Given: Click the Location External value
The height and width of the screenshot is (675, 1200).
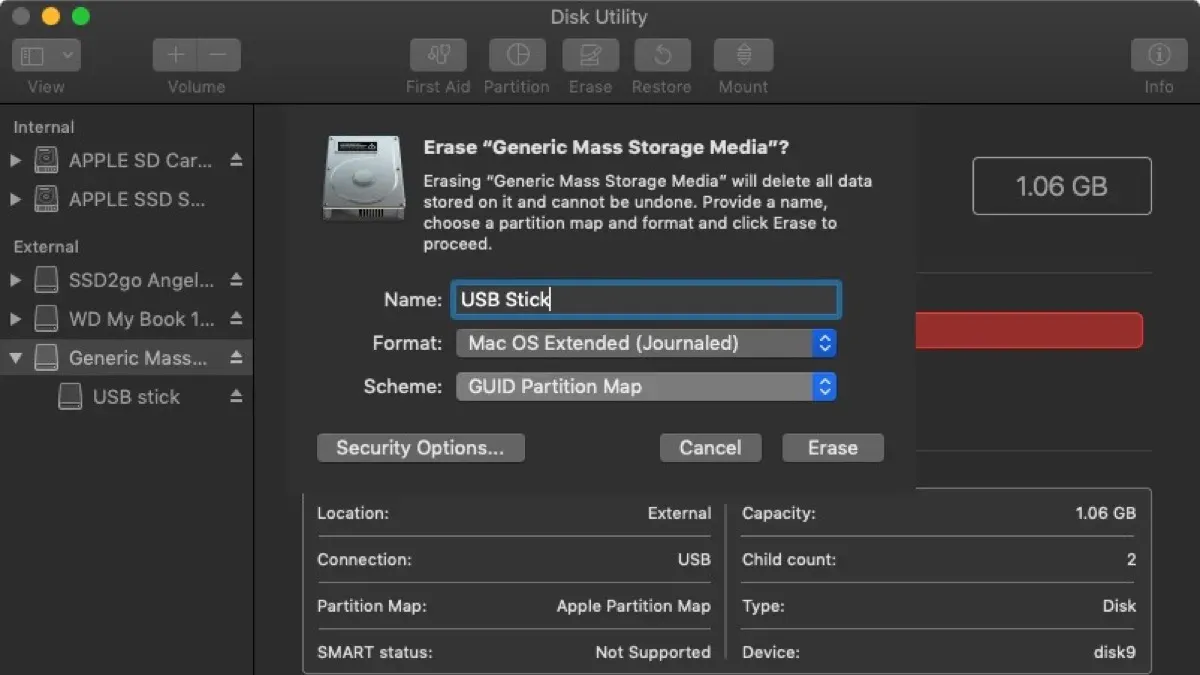Looking at the screenshot, I should pyautogui.click(x=679, y=513).
